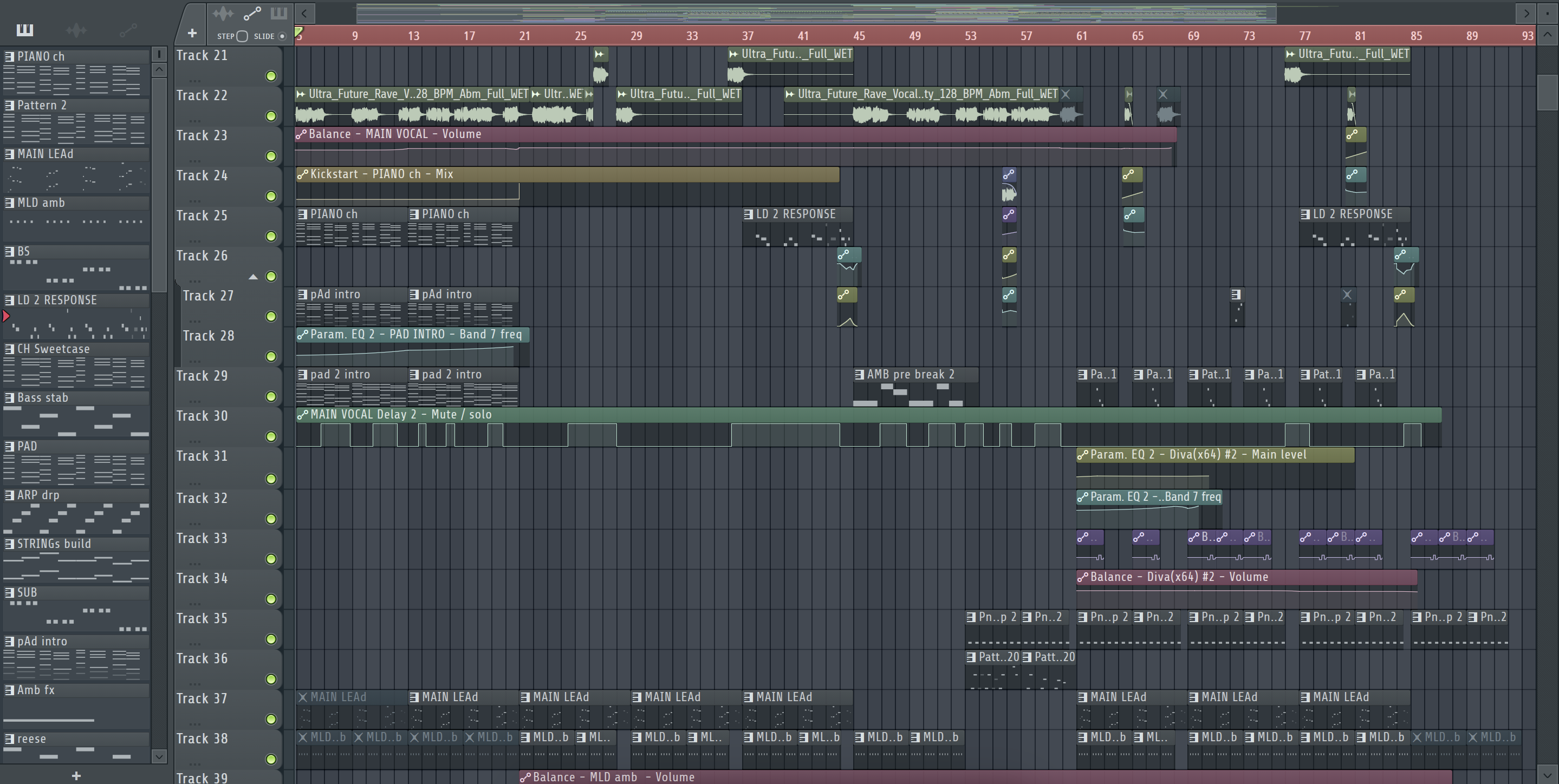Select the automation clip focus icon in playlist toolbar

[252, 12]
